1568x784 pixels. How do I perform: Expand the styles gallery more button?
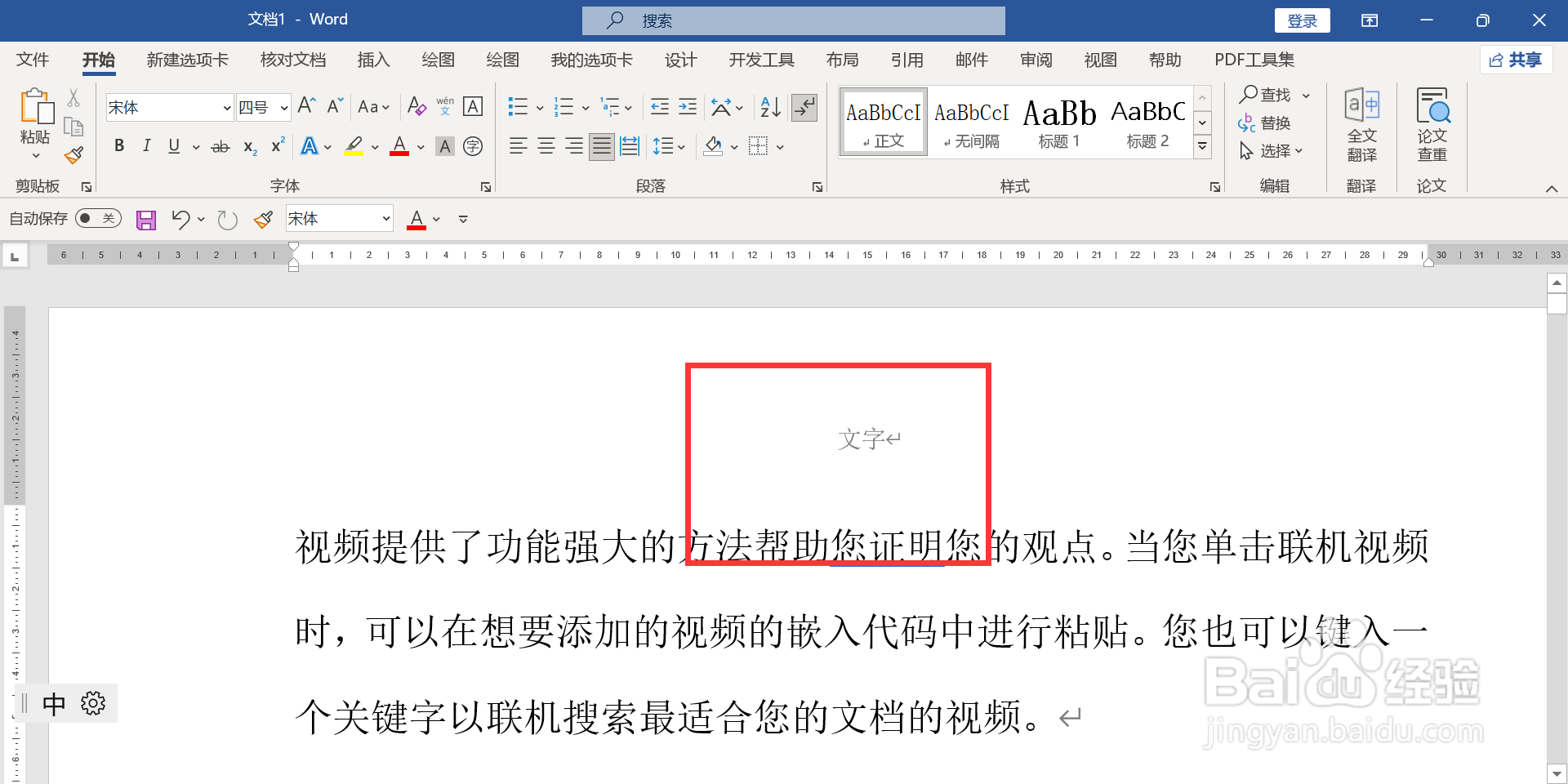point(1202,147)
